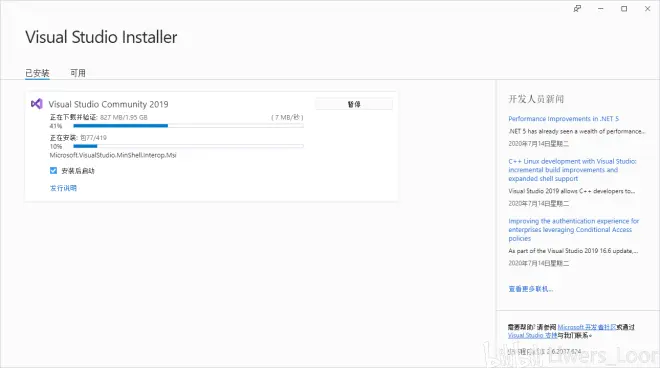
Task: Open the Improving the authentication experience article
Action: pos(573,229)
